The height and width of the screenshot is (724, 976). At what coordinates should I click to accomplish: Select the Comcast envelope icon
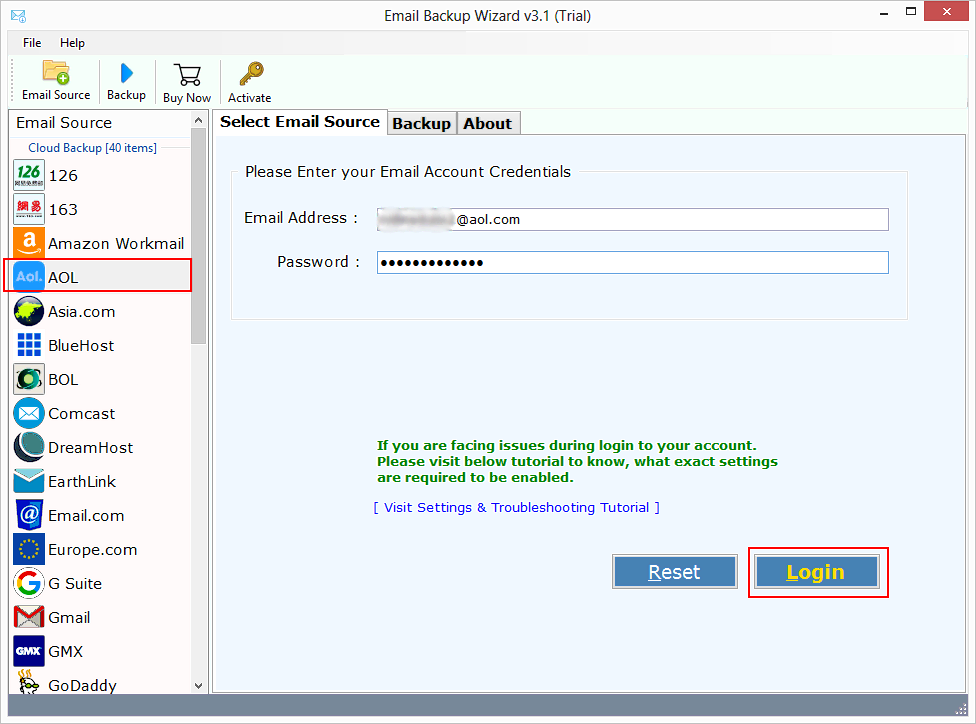click(29, 413)
